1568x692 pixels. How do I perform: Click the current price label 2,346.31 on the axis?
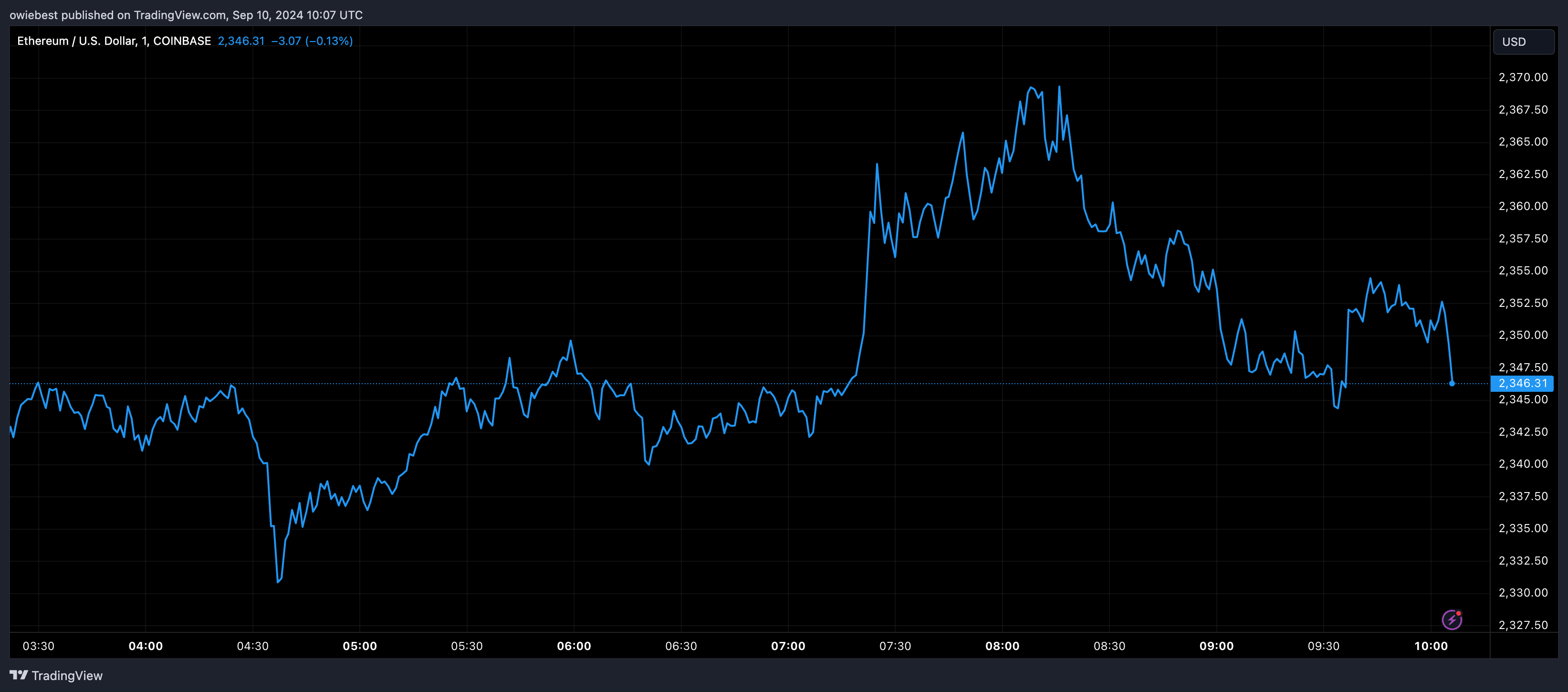click(x=1522, y=383)
